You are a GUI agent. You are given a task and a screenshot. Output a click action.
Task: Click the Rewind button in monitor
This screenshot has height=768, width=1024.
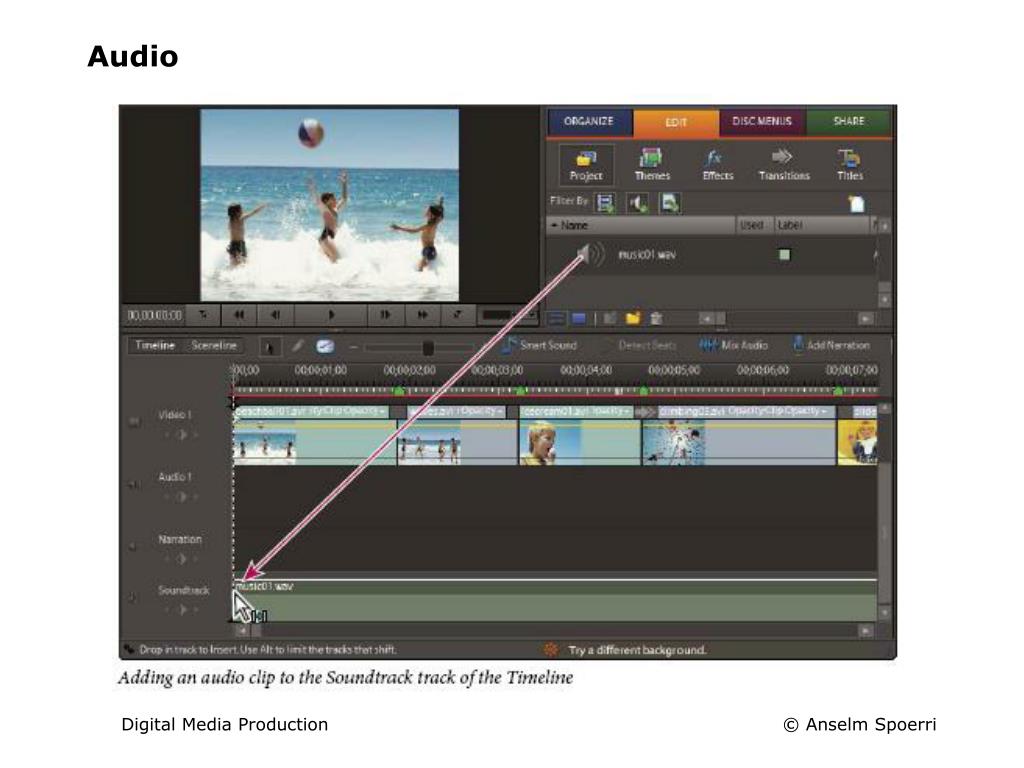(x=239, y=315)
